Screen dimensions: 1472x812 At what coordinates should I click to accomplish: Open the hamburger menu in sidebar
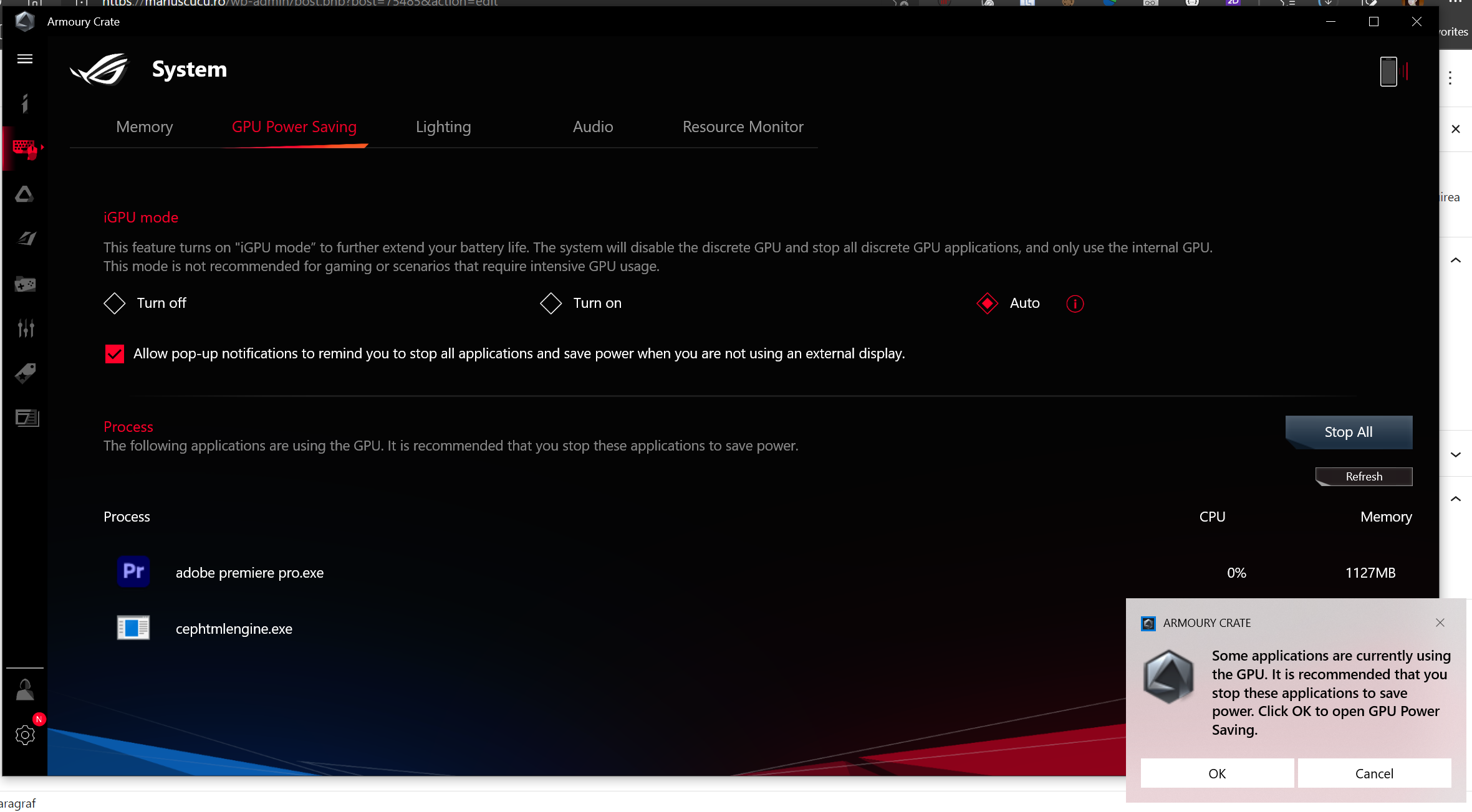click(25, 59)
